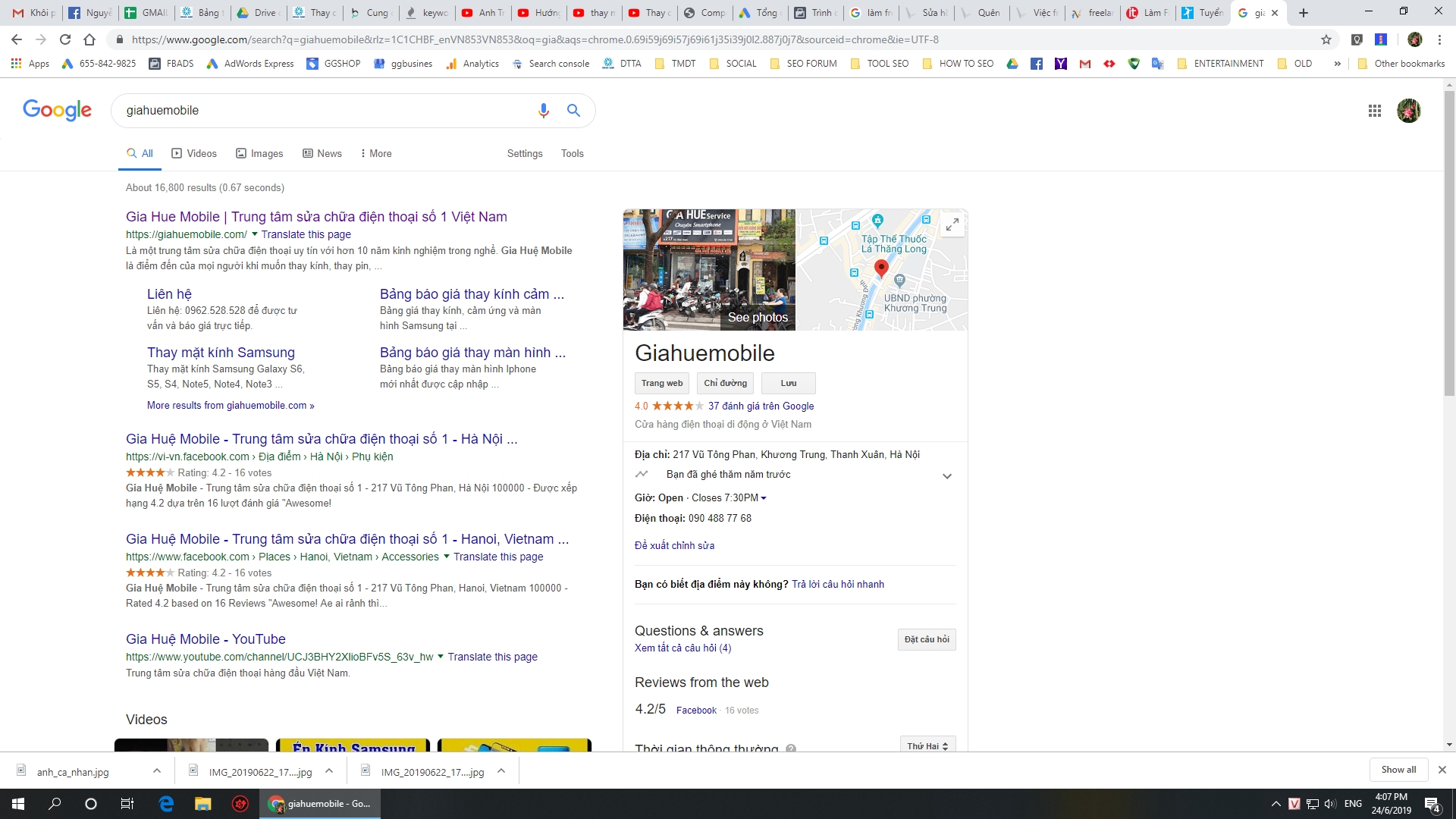This screenshot has height=819, width=1456.
Task: Click the Trang web button
Action: coord(662,383)
